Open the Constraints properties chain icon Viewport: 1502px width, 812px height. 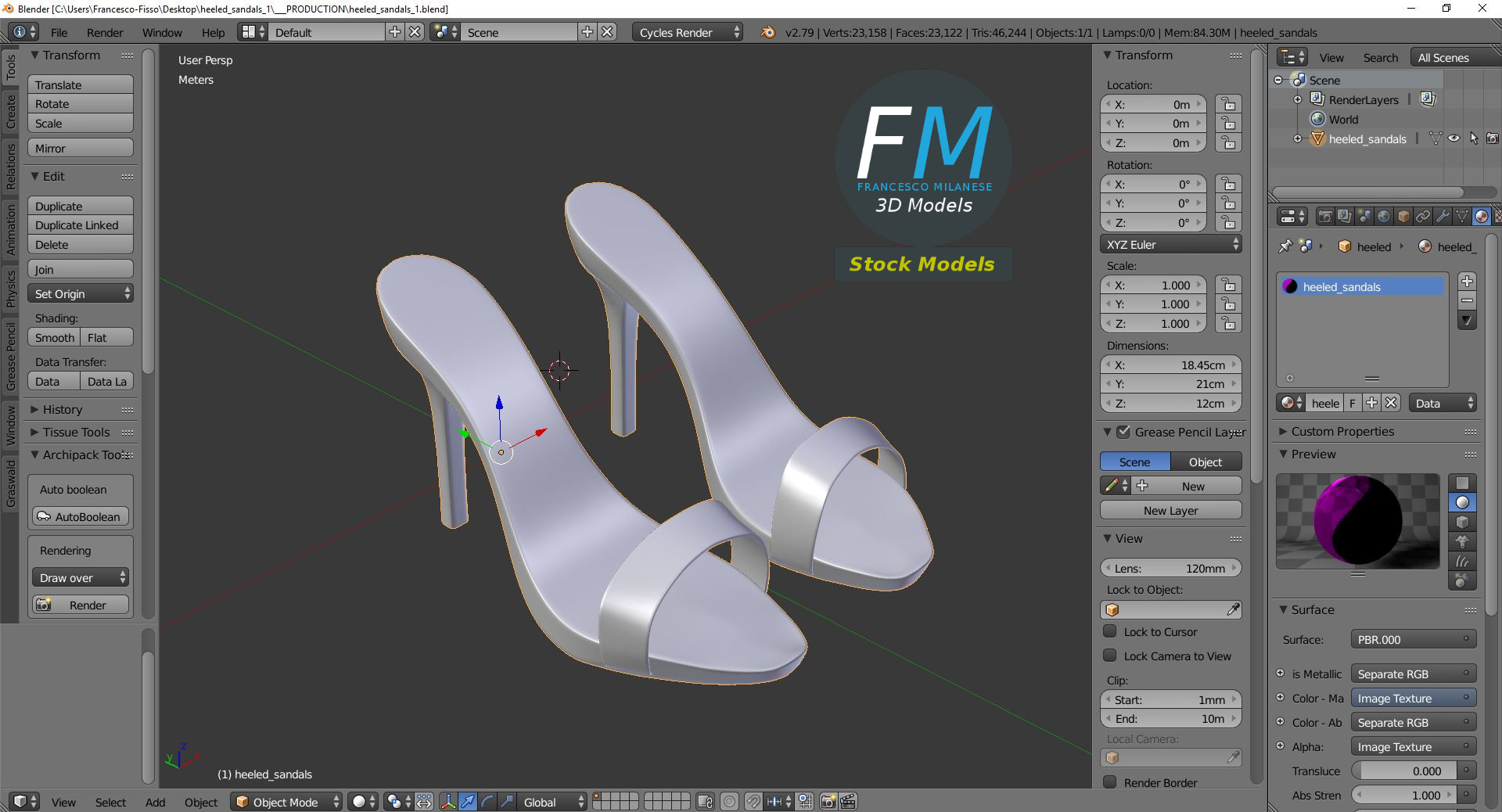[x=1423, y=217]
